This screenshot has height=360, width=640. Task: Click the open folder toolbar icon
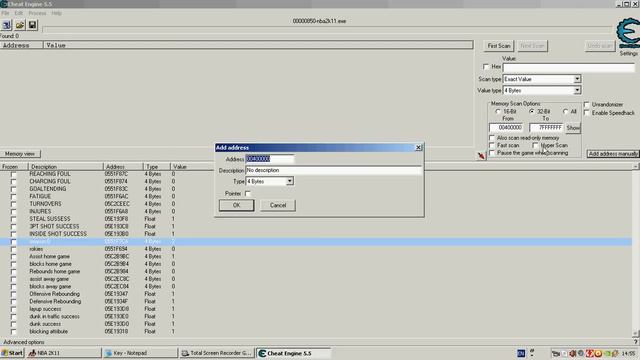click(x=20, y=25)
